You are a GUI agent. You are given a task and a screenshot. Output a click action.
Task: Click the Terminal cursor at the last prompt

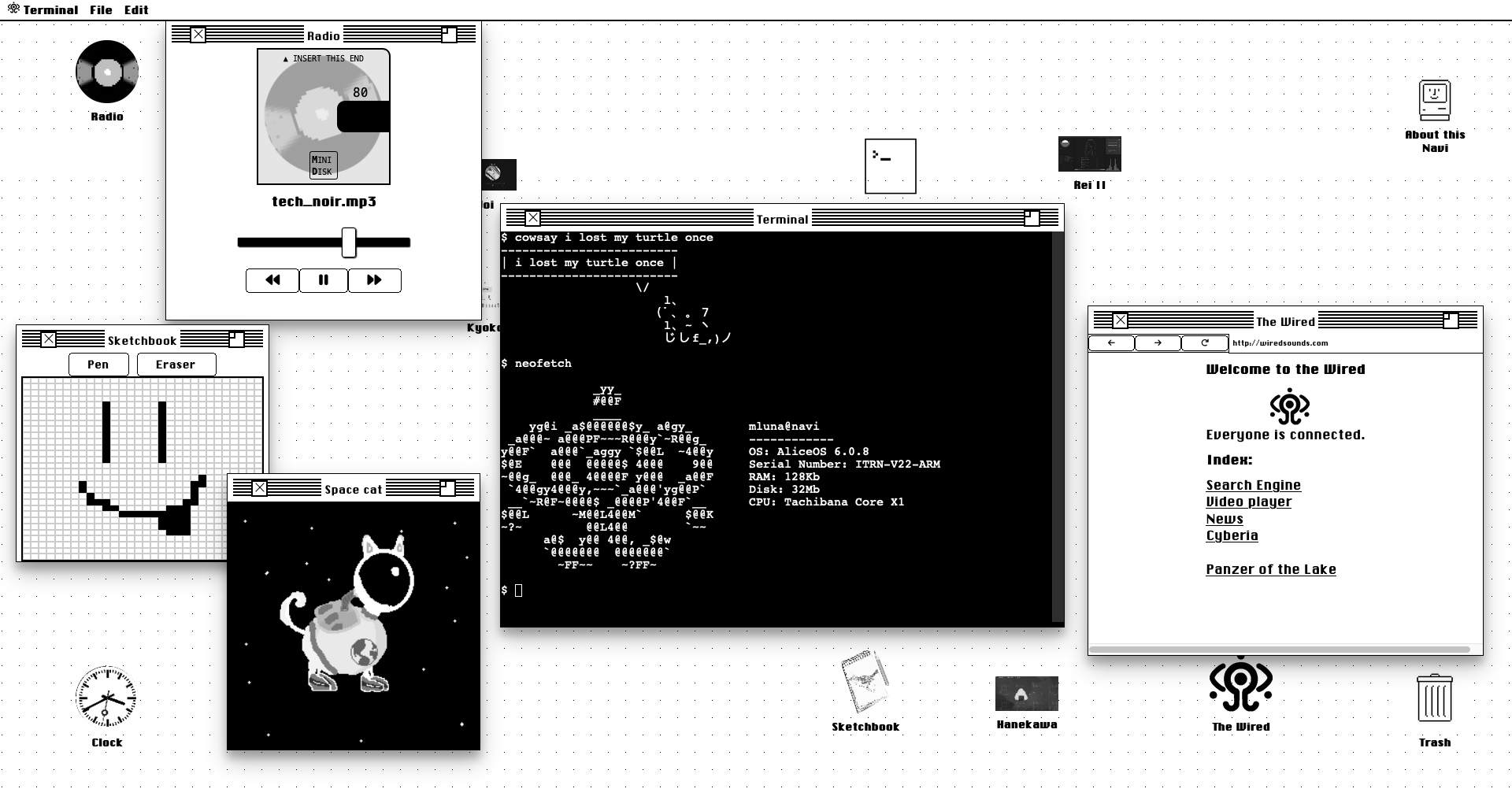point(518,591)
